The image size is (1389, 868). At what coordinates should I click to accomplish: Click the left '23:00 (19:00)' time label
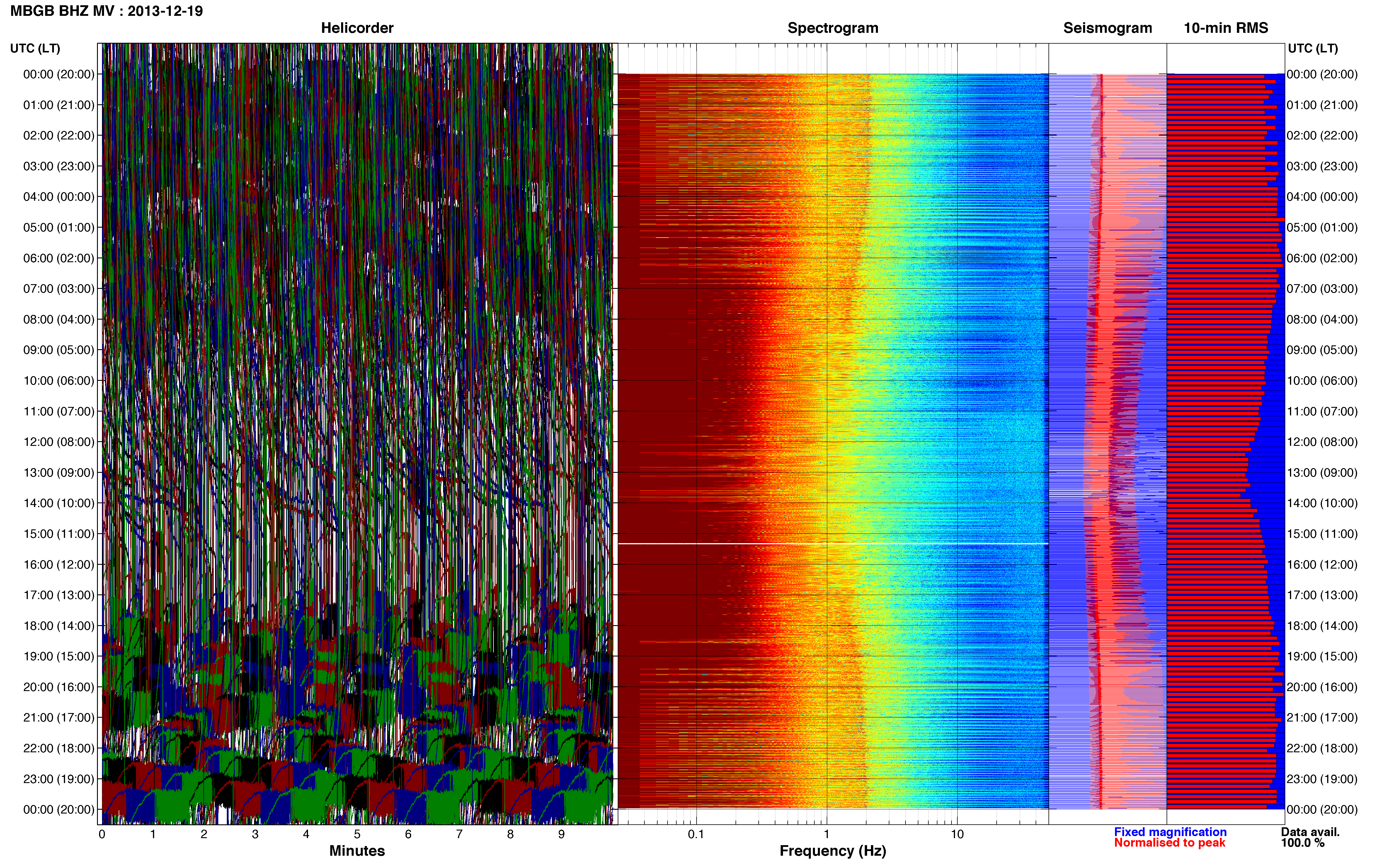click(59, 779)
